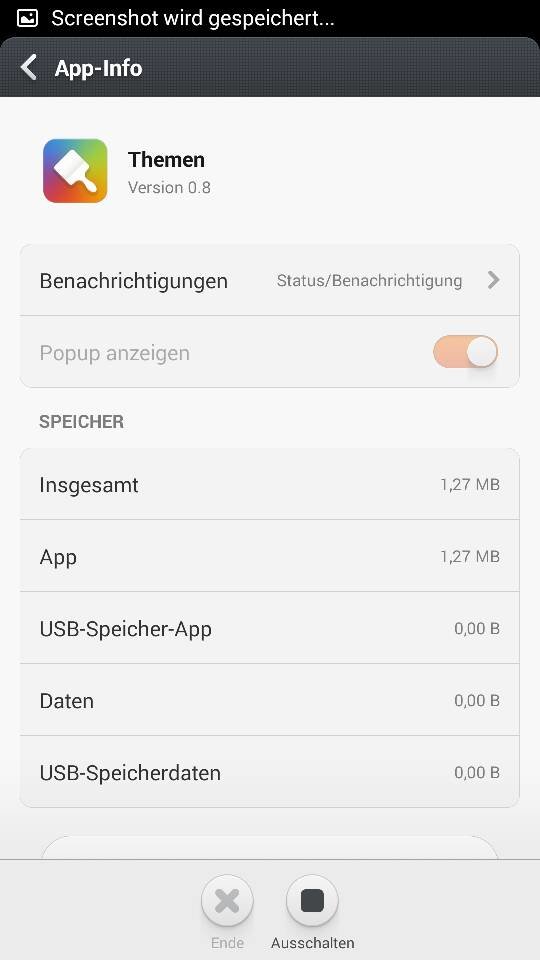The height and width of the screenshot is (960, 540).
Task: Tap the Ausschalten label
Action: tap(312, 943)
